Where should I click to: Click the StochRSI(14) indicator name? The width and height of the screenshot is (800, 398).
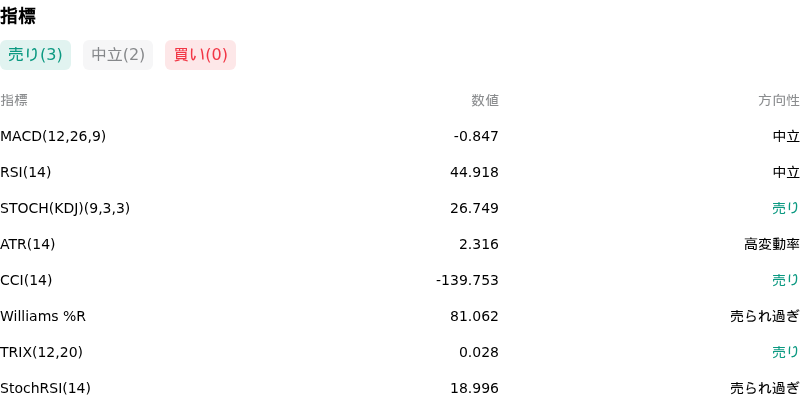[x=45, y=388]
